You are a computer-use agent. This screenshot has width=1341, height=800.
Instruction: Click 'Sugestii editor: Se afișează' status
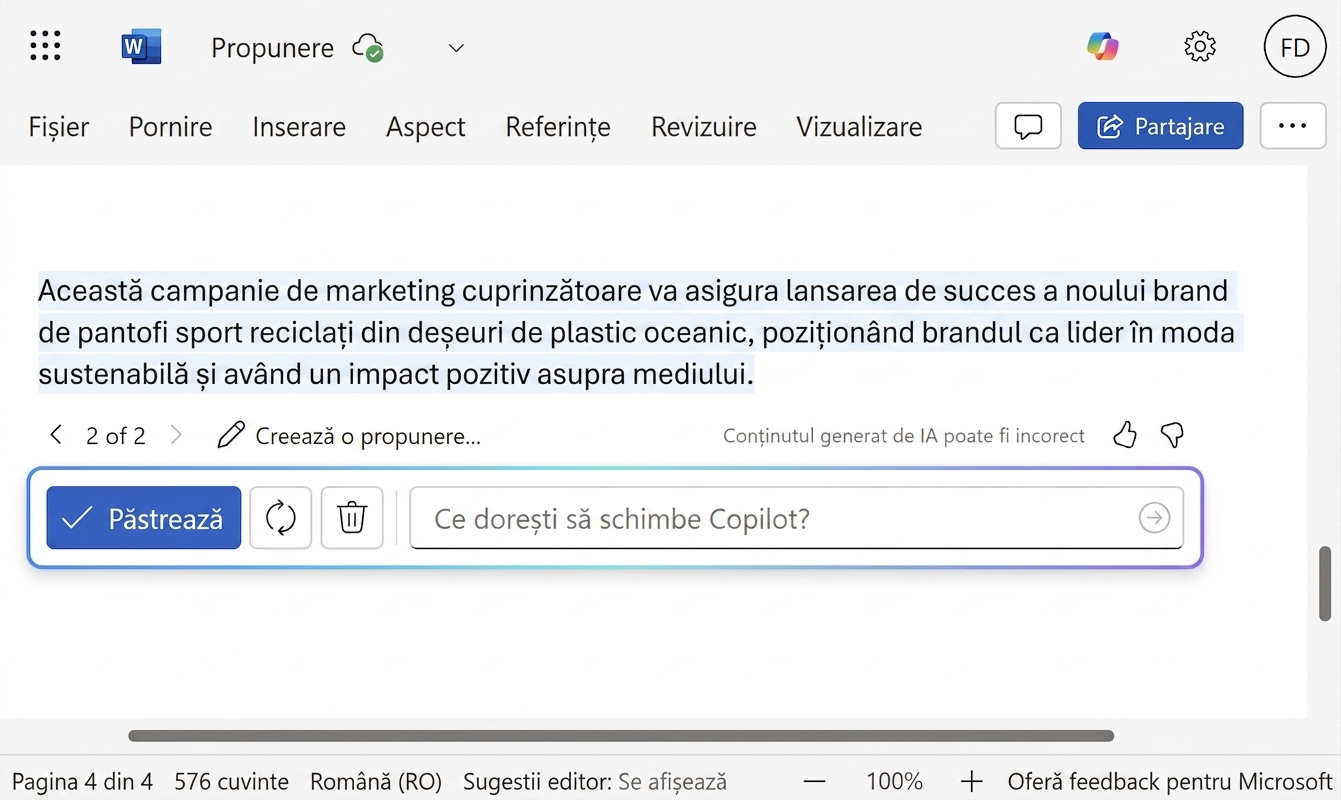(595, 781)
